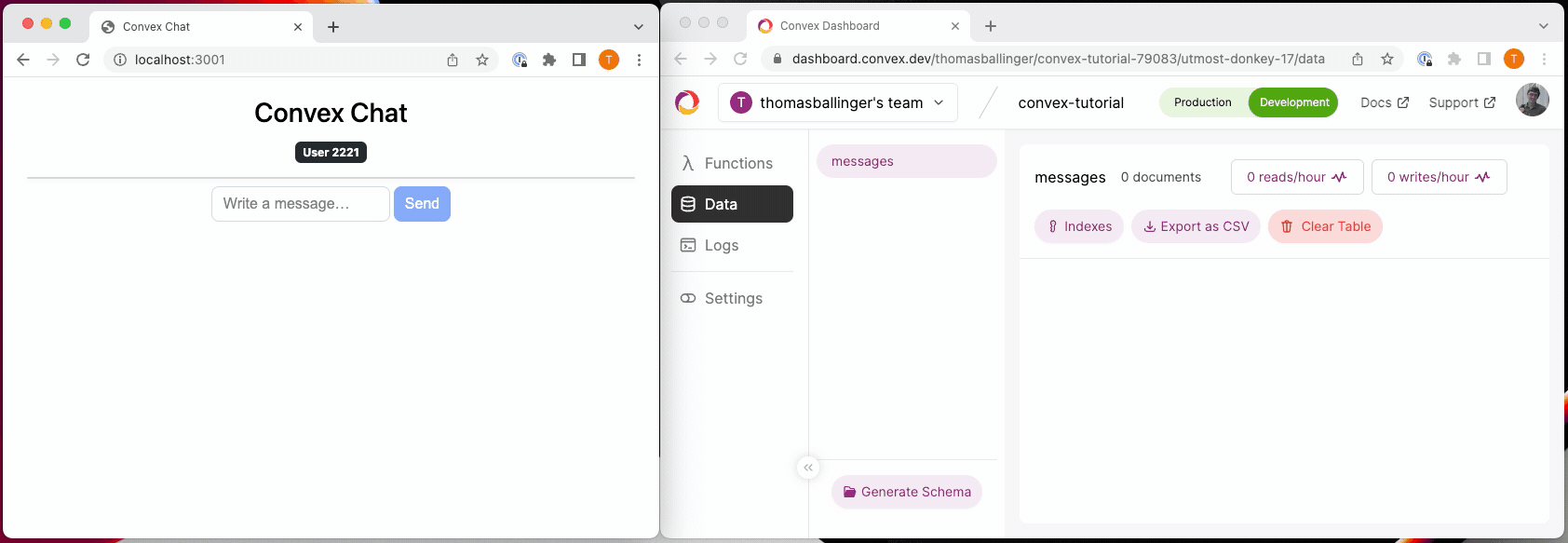Open the Support external link

click(x=1462, y=102)
